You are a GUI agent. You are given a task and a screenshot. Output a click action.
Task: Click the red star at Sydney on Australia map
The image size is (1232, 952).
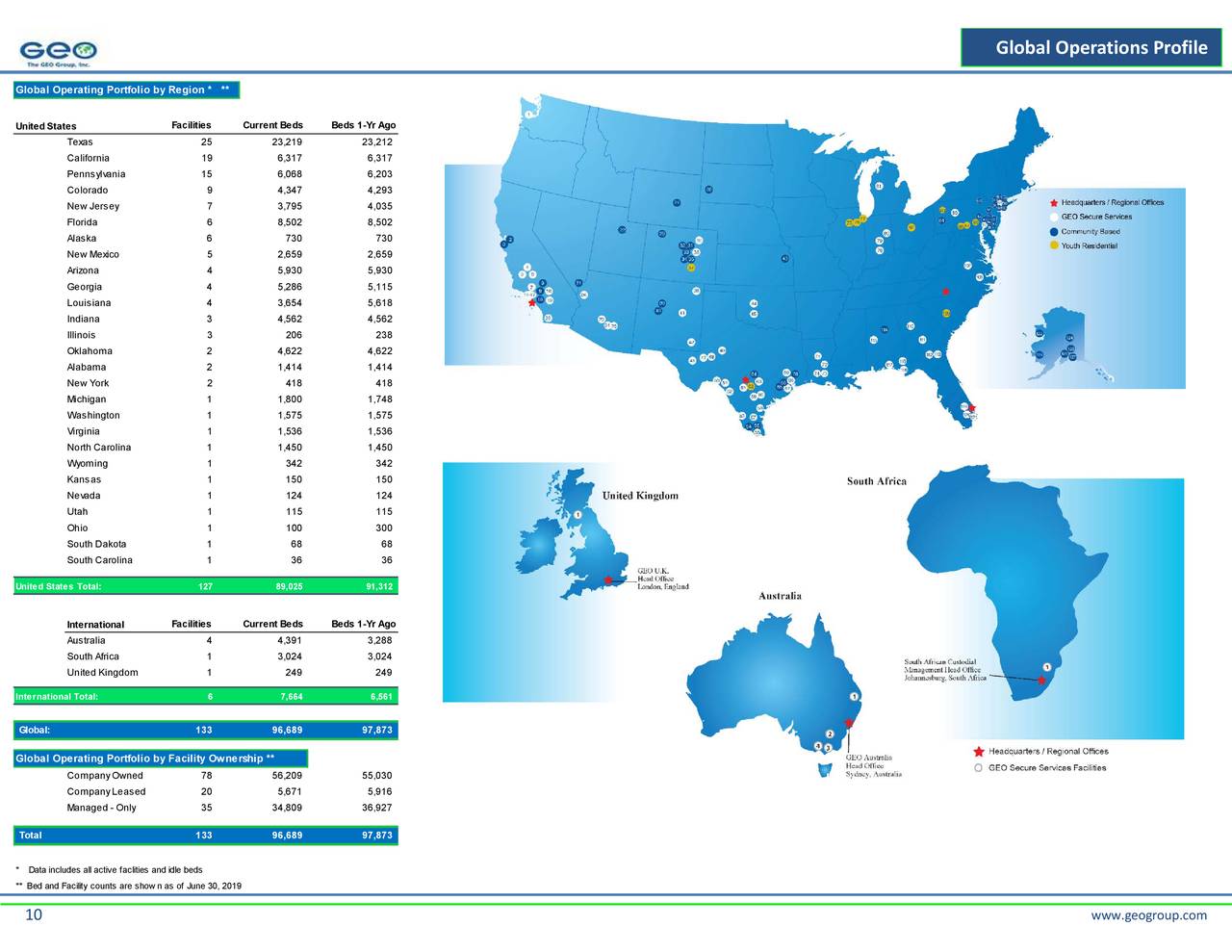(849, 723)
